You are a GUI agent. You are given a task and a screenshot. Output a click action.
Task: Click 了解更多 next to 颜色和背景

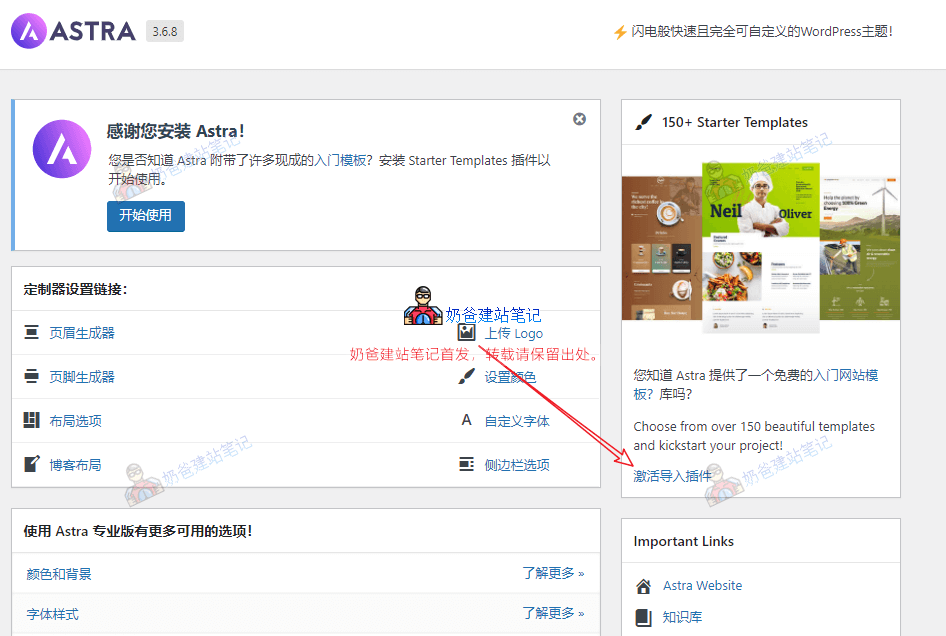(x=553, y=574)
